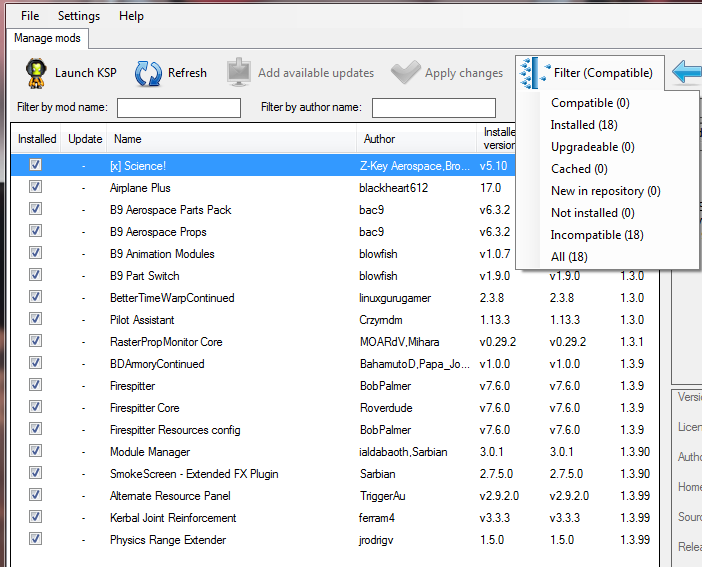
Task: Click the Launch KSP label
Action: pyautogui.click(x=86, y=73)
